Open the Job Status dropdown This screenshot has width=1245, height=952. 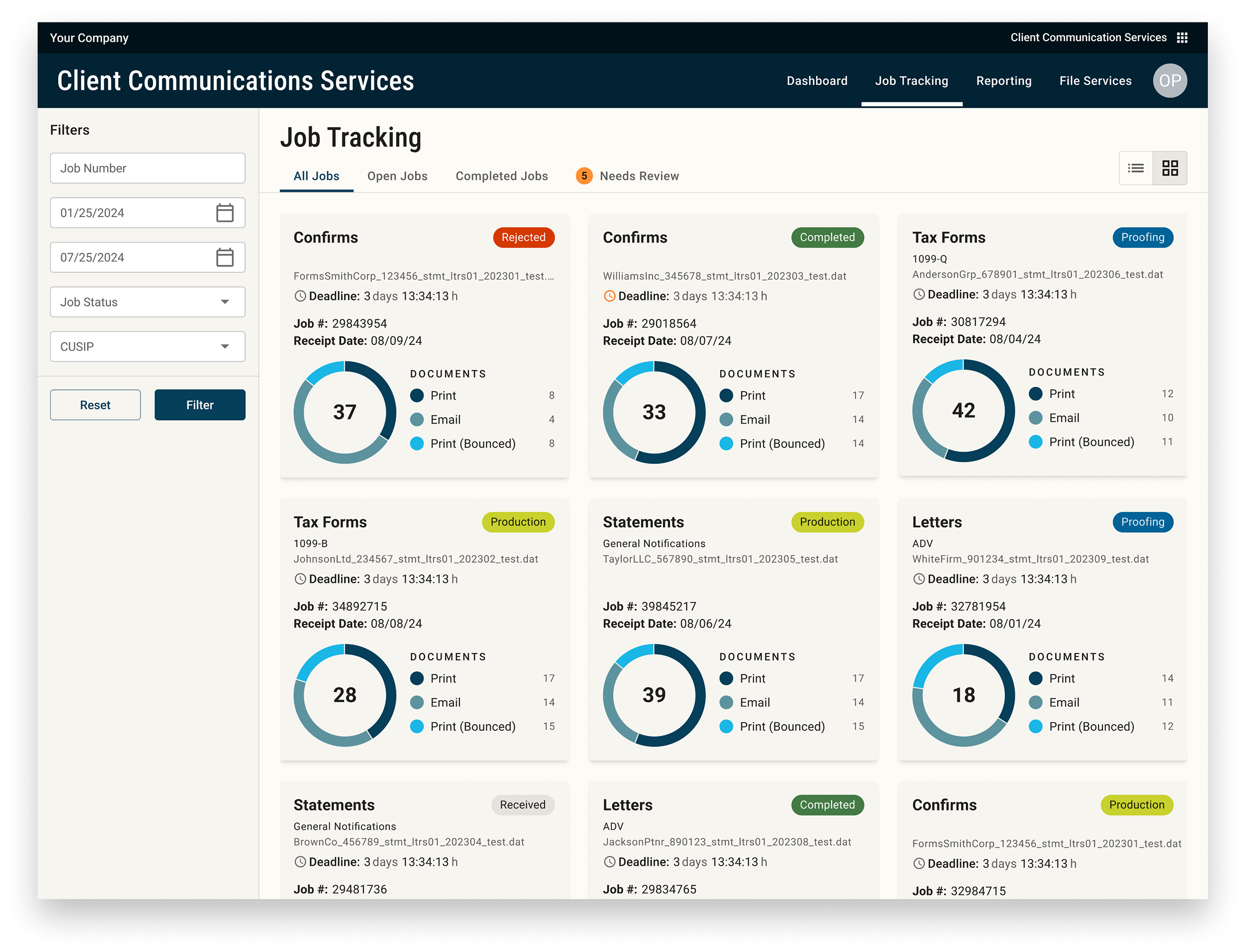pyautogui.click(x=147, y=302)
